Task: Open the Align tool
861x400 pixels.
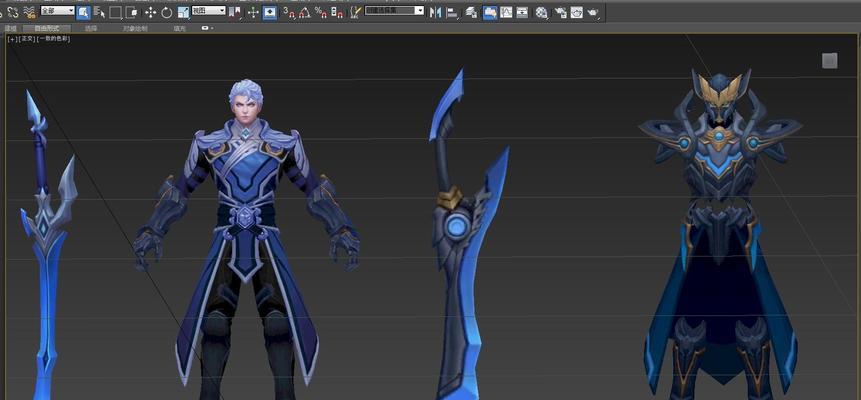Action: point(452,12)
